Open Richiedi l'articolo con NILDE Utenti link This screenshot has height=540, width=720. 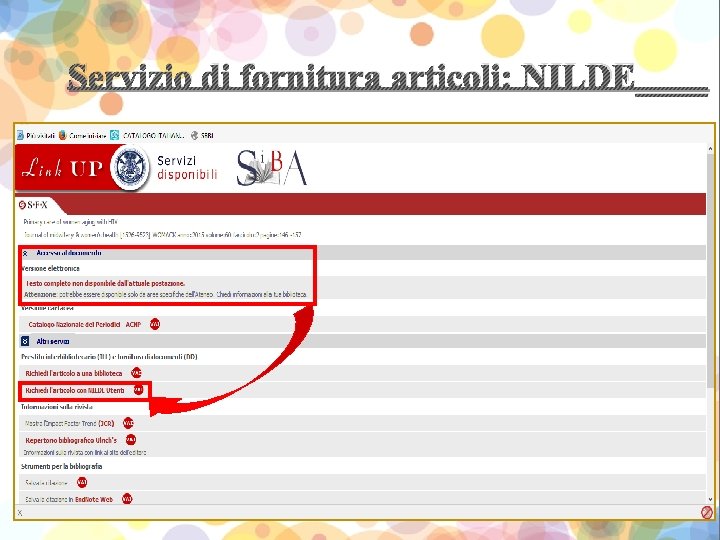coord(74,390)
